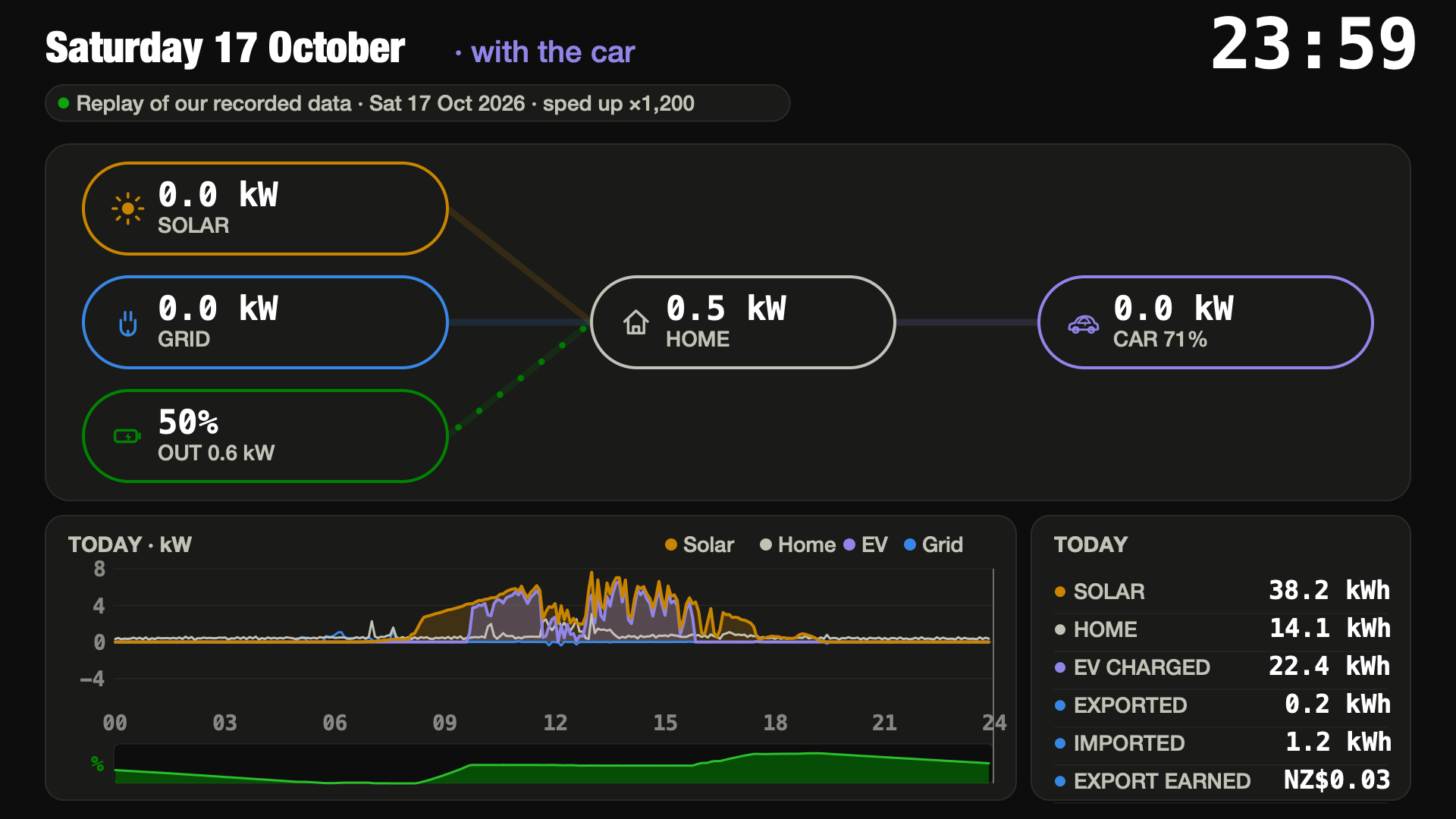Click the grid plug icon

point(127,323)
